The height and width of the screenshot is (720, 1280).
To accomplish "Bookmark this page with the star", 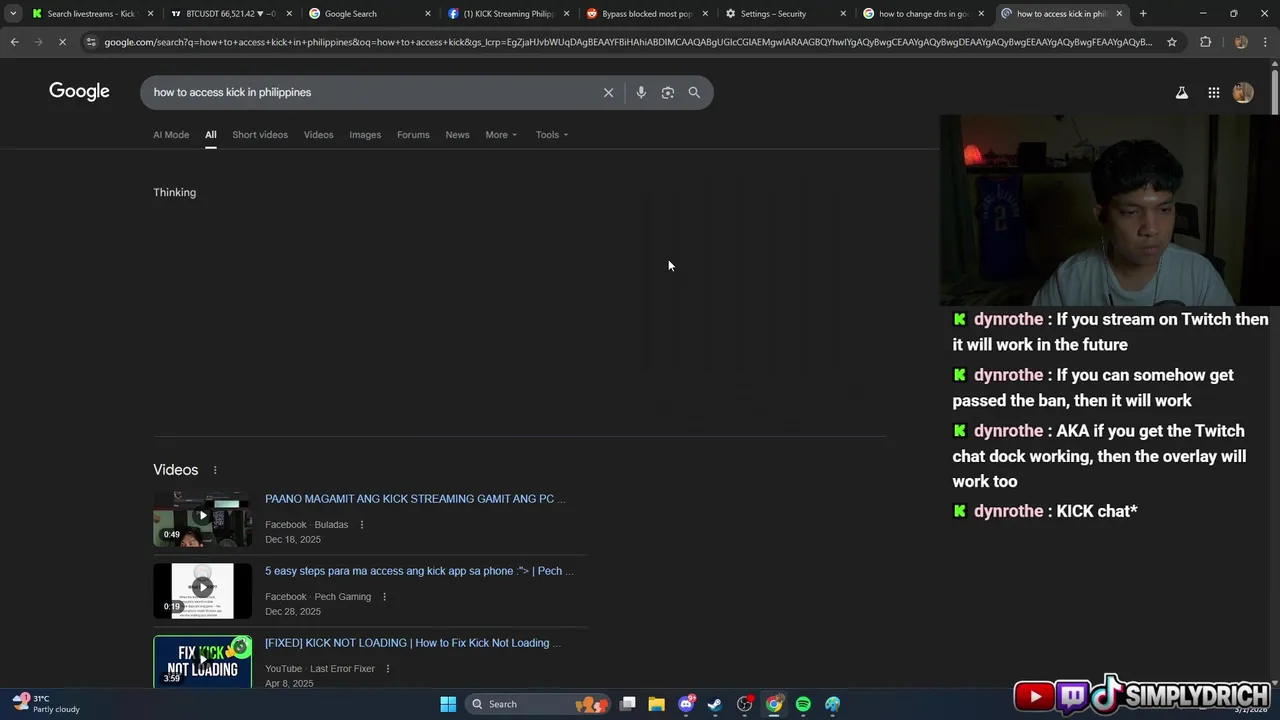I will click(x=1172, y=42).
